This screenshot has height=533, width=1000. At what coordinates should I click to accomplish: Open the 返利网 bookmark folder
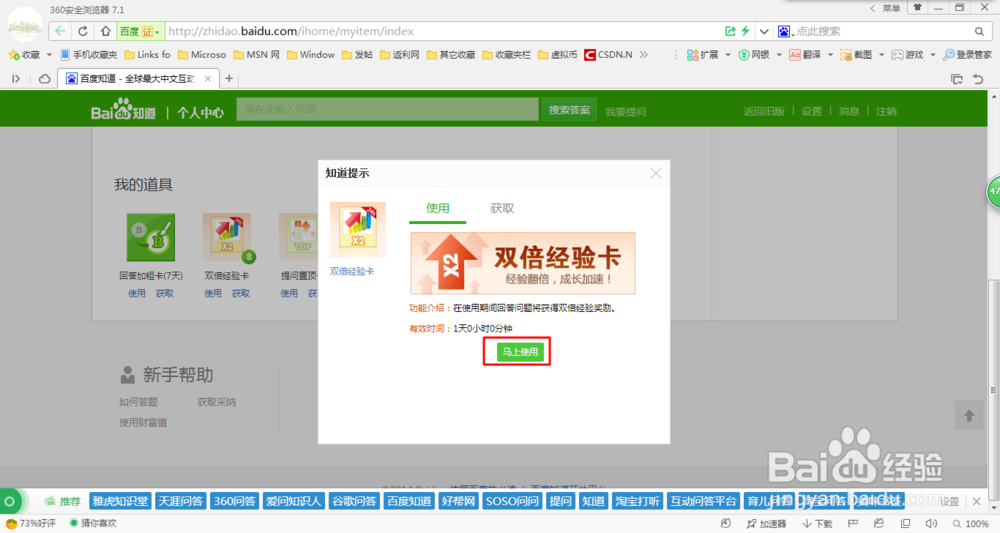(x=399, y=55)
